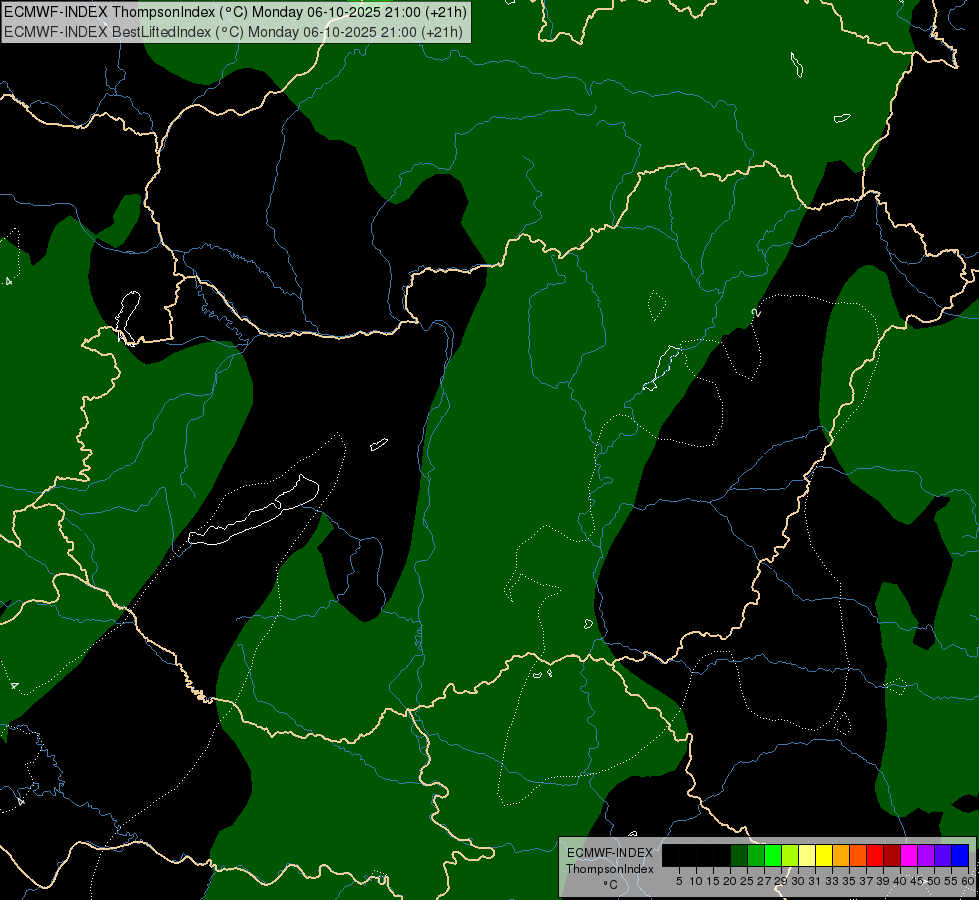Click the contour label 2 on the map

pyautogui.click(x=756, y=312)
